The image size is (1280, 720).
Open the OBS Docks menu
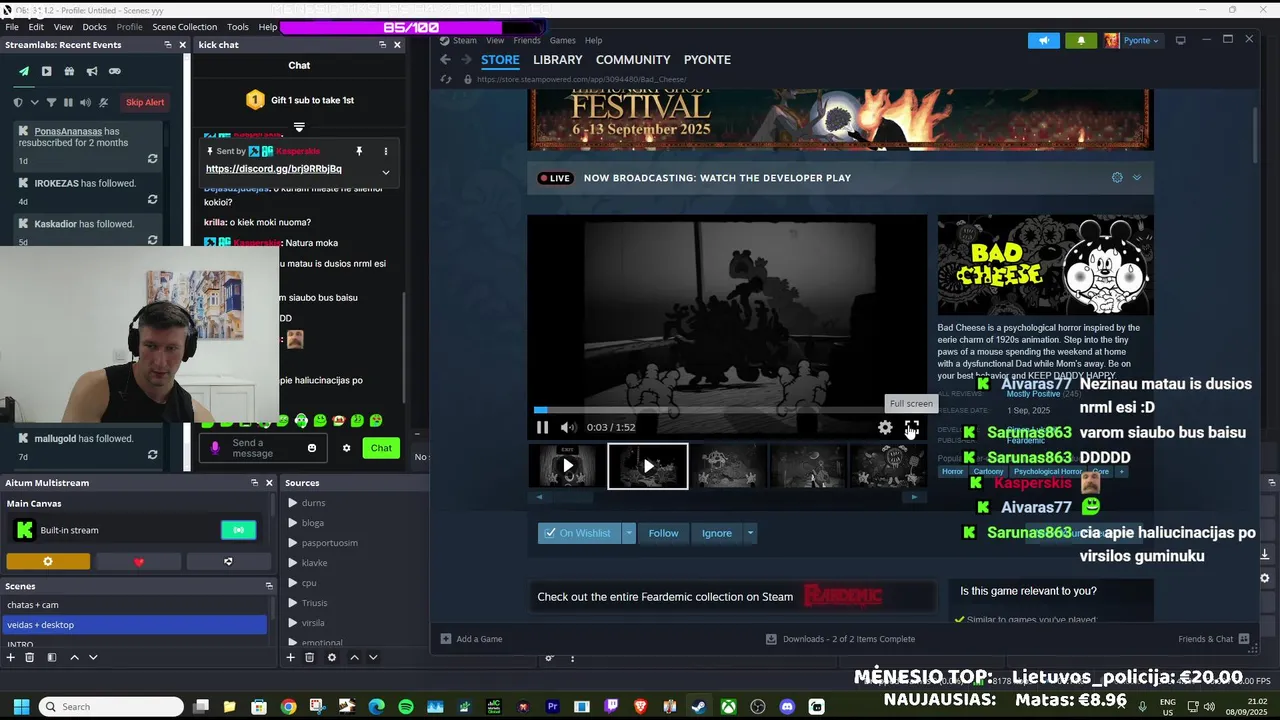click(94, 27)
